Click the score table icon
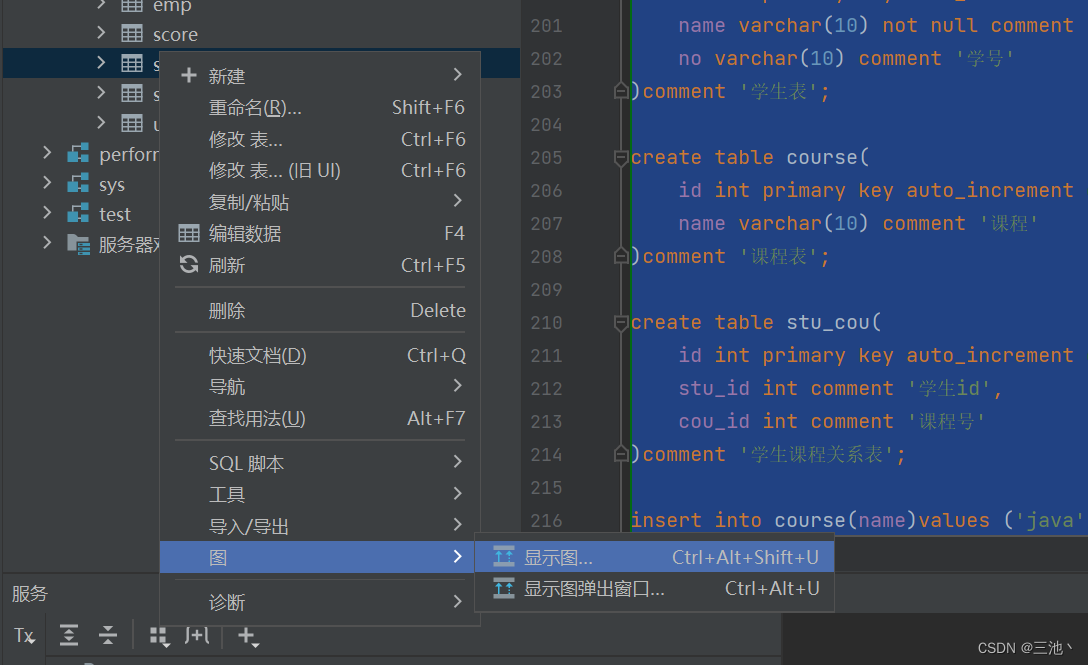This screenshot has height=665, width=1088. (132, 33)
